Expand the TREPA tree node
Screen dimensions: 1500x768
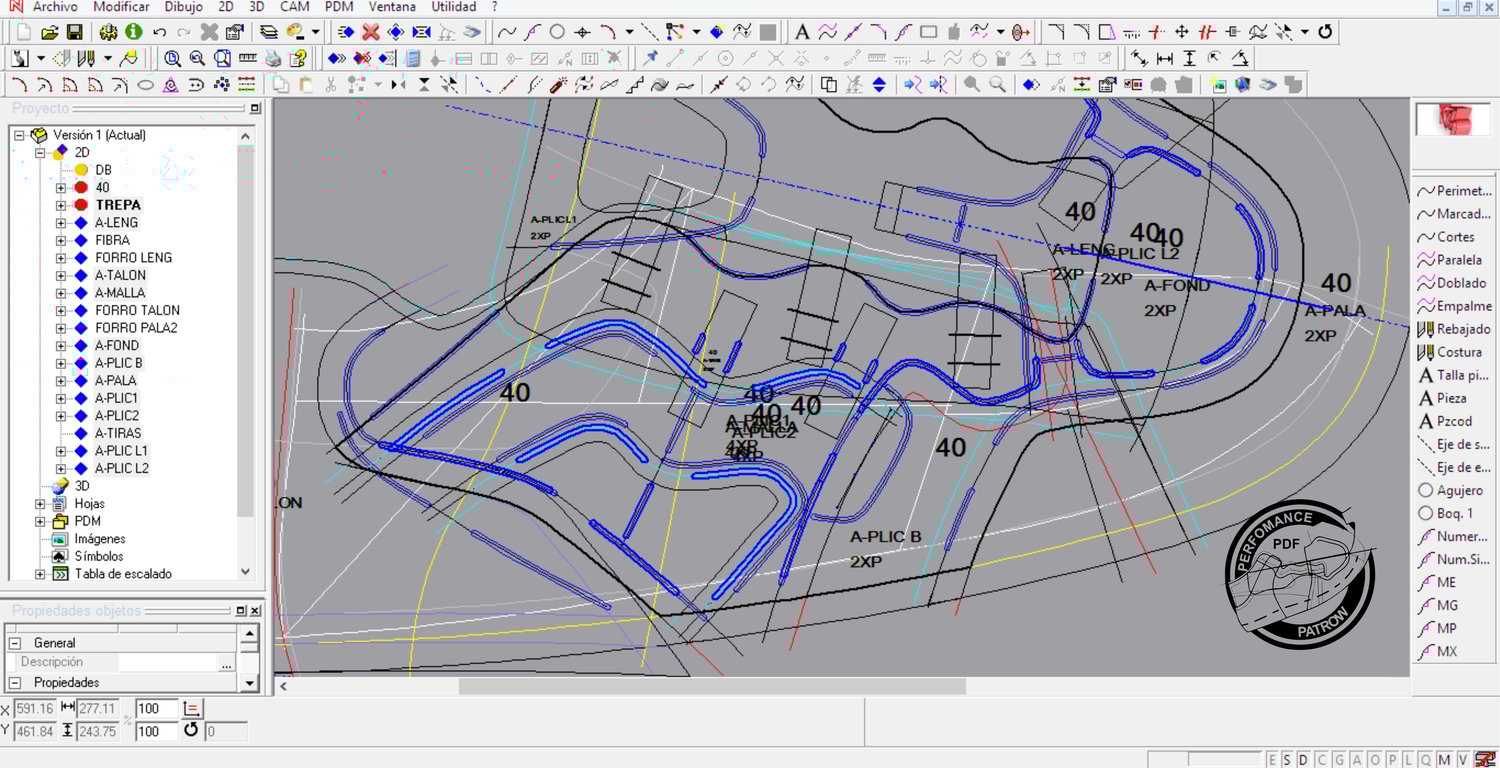tap(61, 205)
